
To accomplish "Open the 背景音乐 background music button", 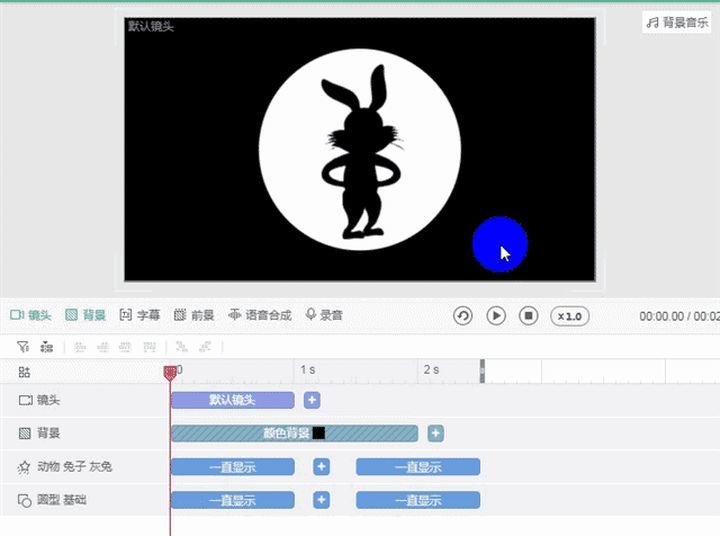I will coord(677,22).
